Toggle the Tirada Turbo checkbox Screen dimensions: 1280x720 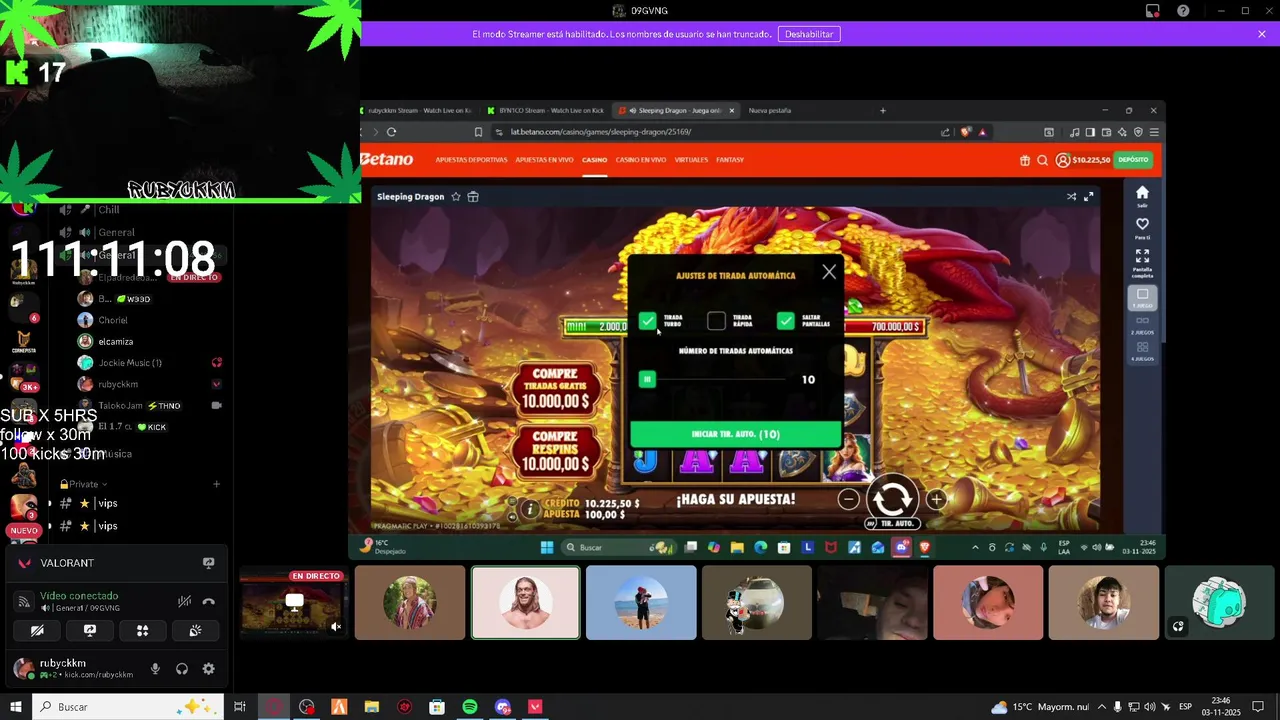(x=648, y=321)
